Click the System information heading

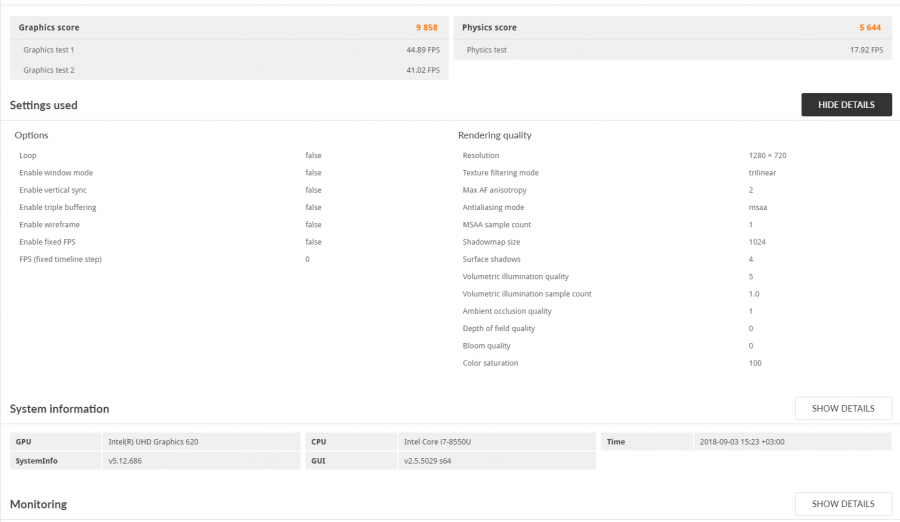pyautogui.click(x=60, y=409)
